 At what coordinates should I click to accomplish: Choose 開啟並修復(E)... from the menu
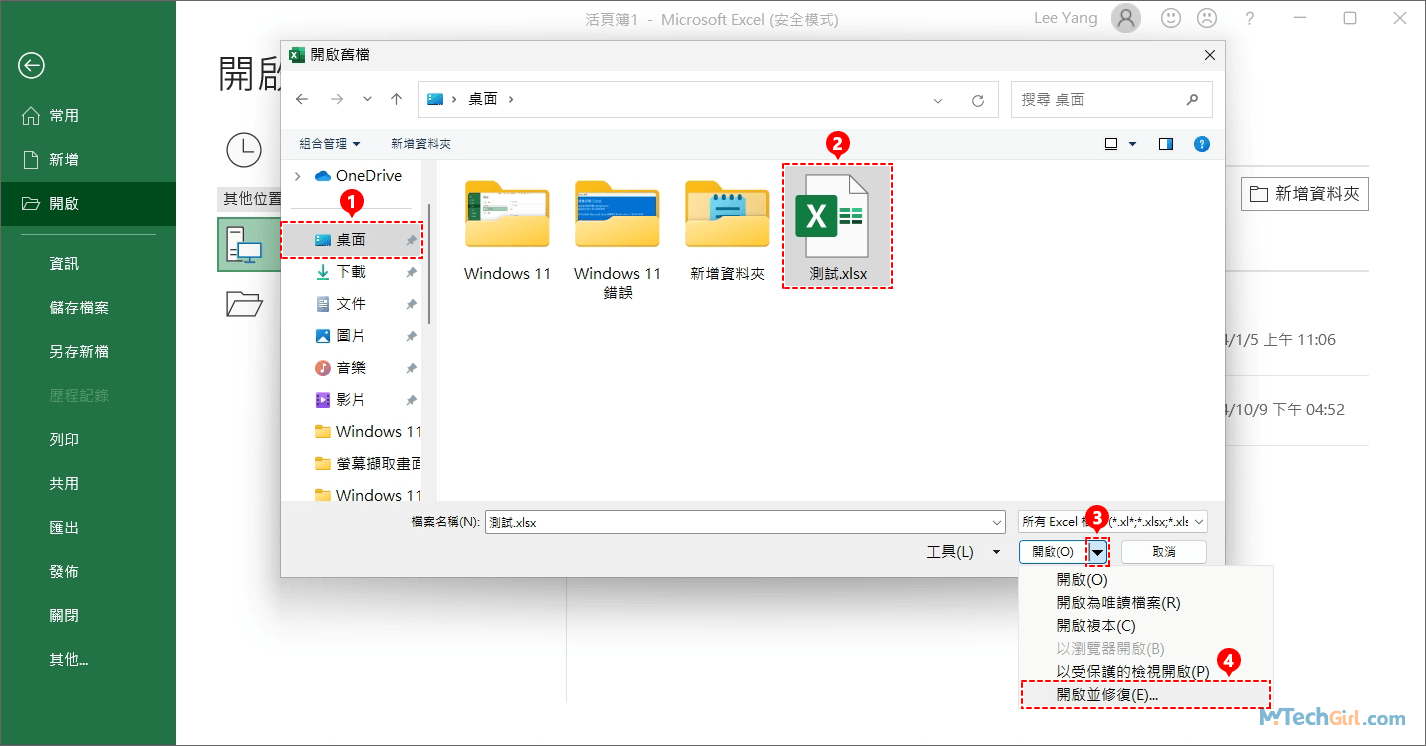(x=1107, y=695)
